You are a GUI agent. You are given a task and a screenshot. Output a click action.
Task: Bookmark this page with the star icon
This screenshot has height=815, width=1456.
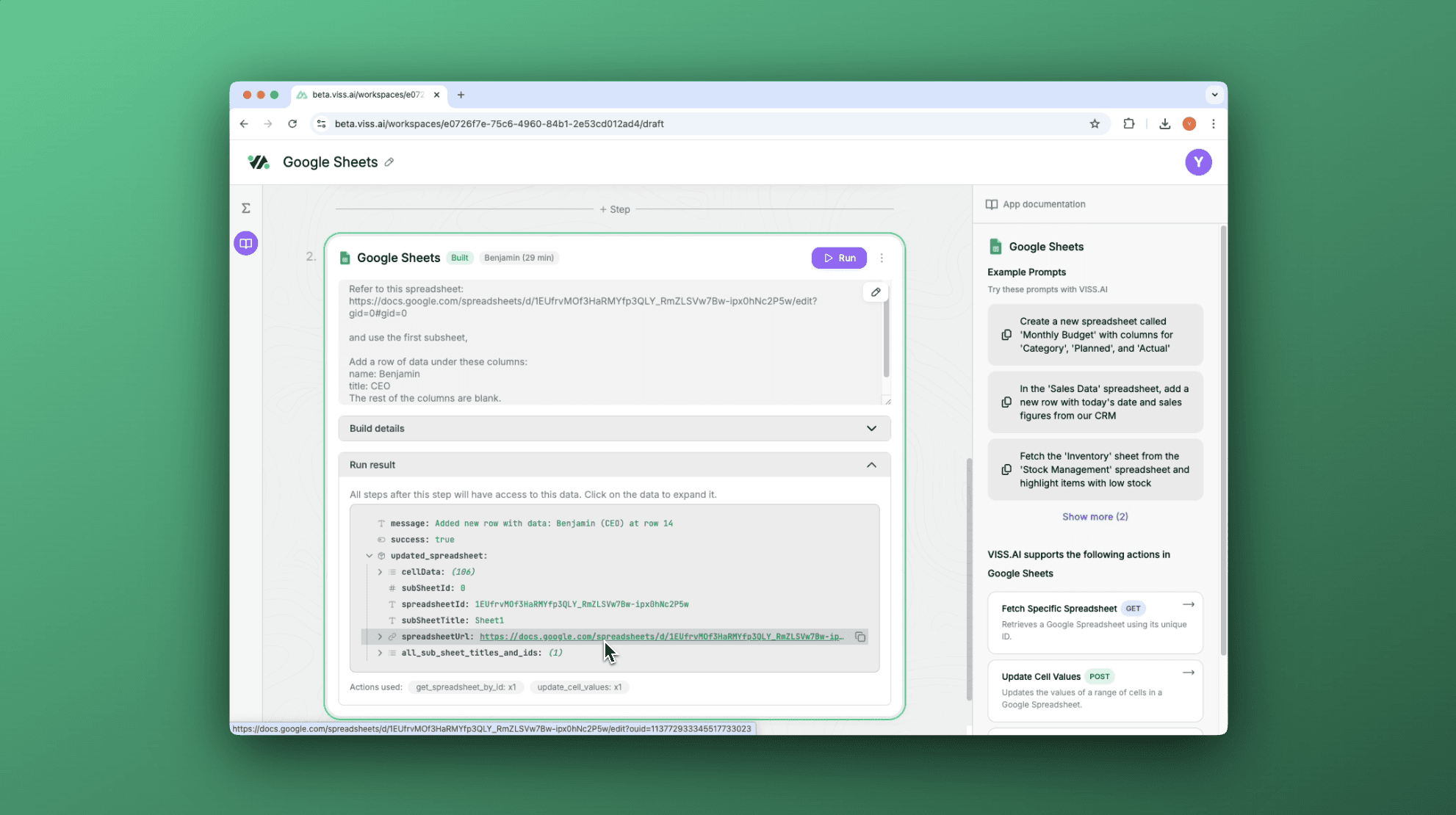(1095, 124)
